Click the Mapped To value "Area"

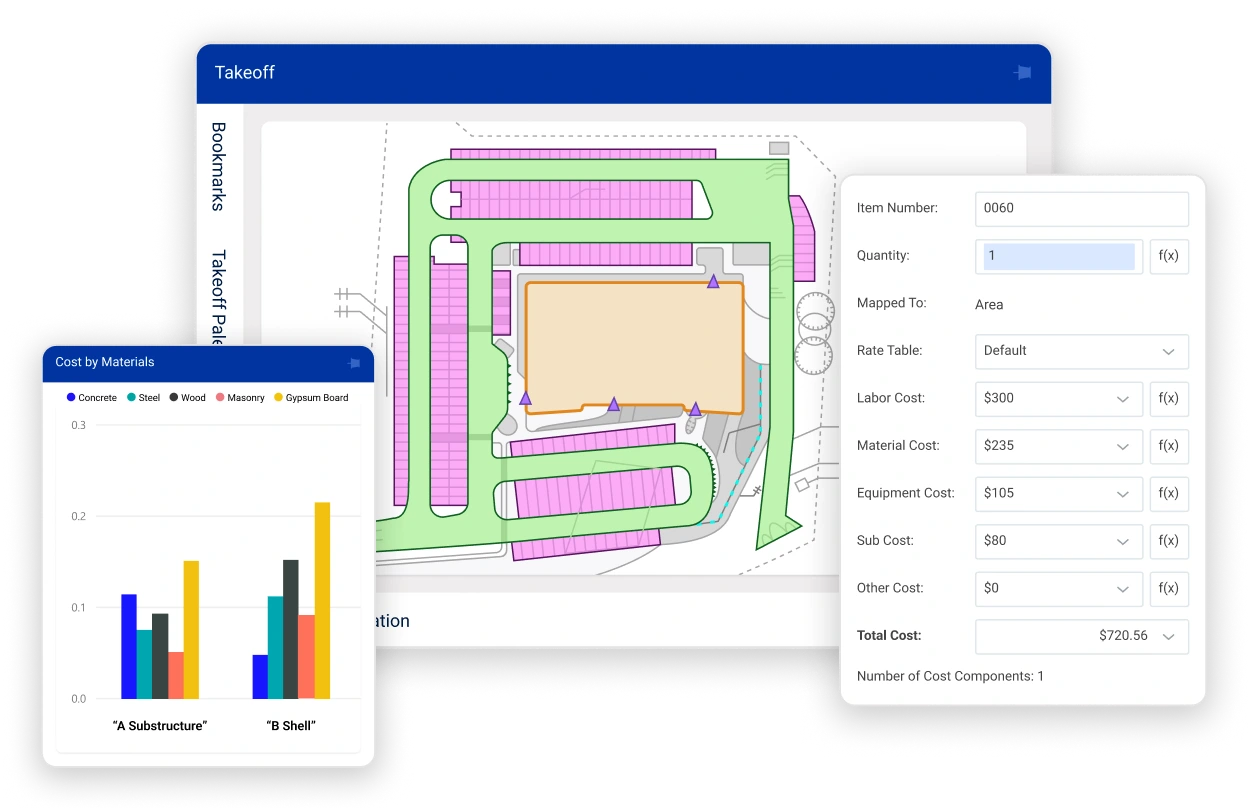point(989,304)
